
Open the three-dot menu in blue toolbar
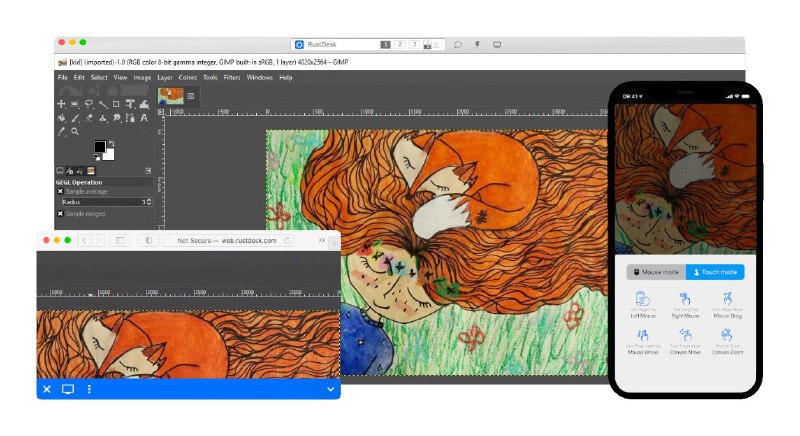click(x=89, y=389)
